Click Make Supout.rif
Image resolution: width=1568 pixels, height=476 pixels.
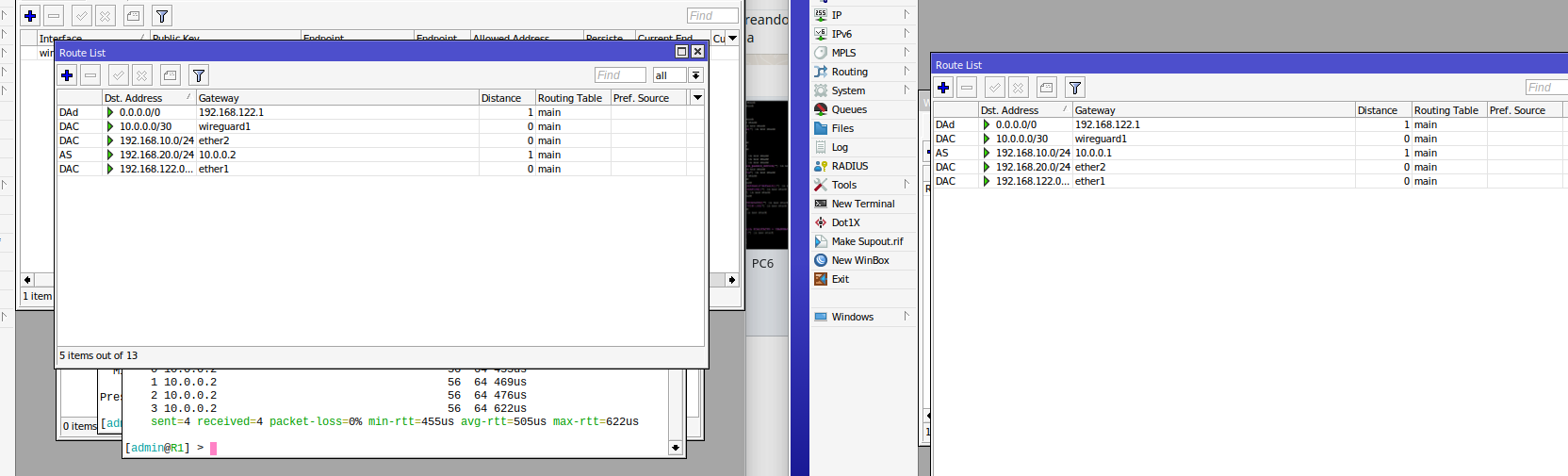coord(862,241)
